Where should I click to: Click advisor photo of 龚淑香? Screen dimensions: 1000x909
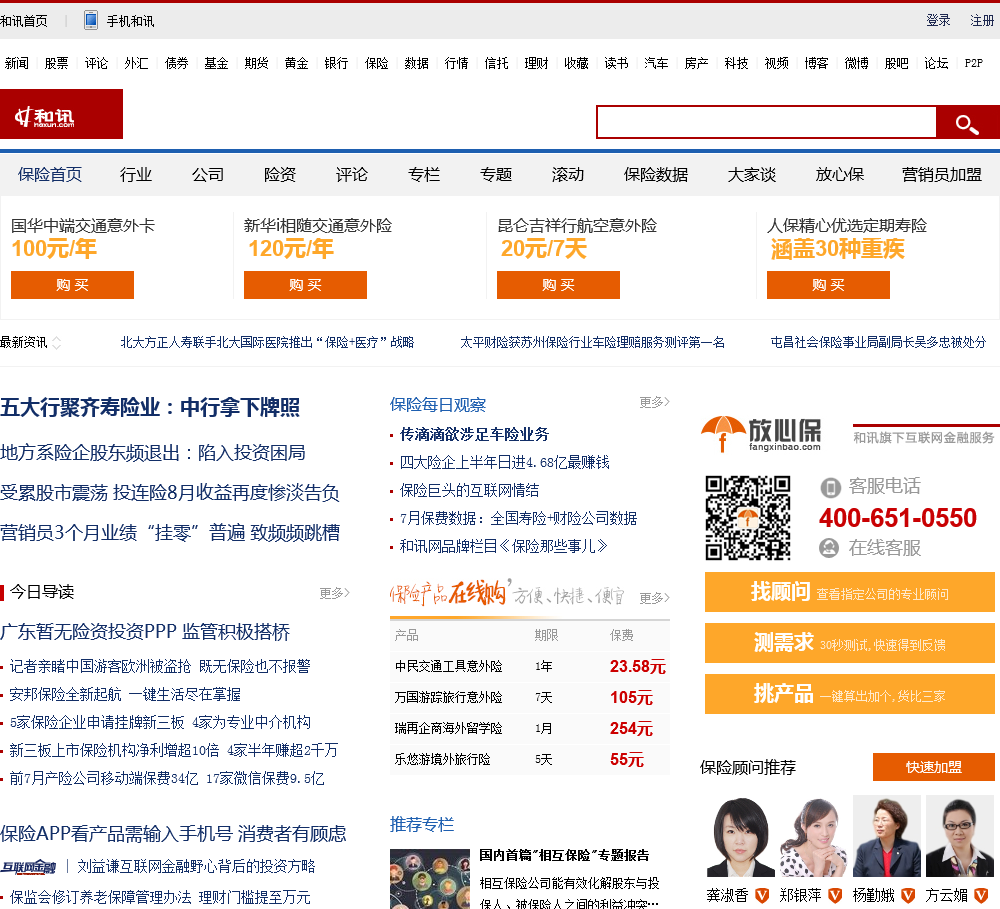[740, 836]
